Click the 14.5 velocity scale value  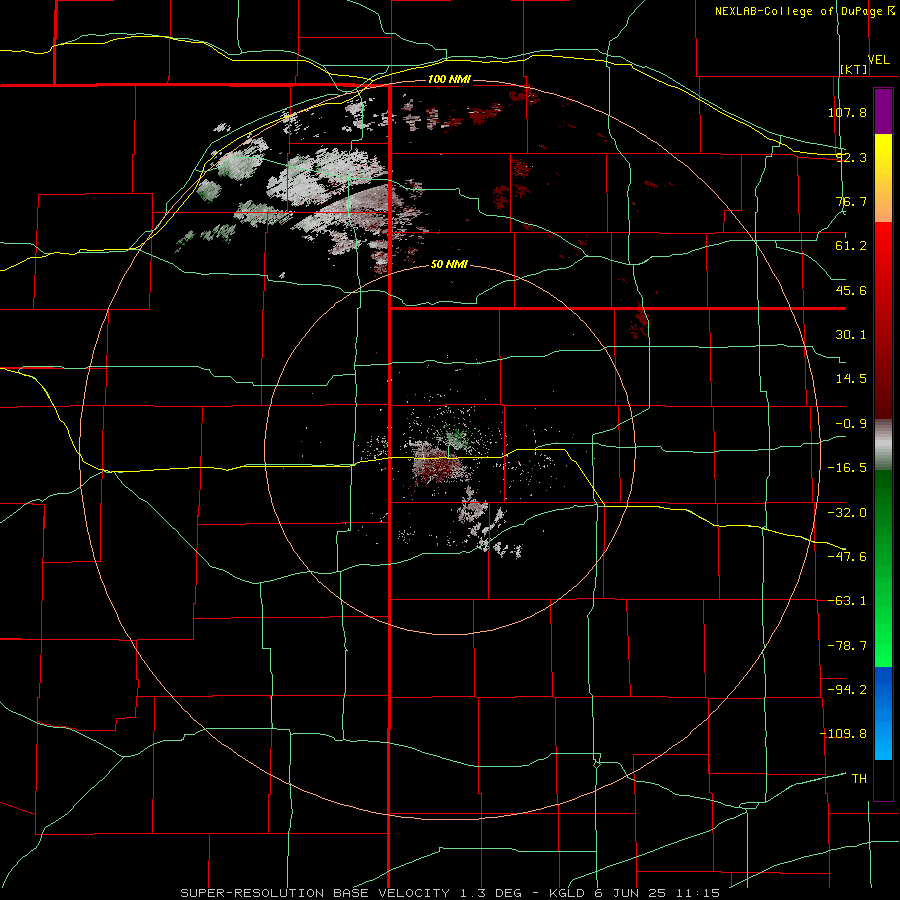(x=851, y=379)
